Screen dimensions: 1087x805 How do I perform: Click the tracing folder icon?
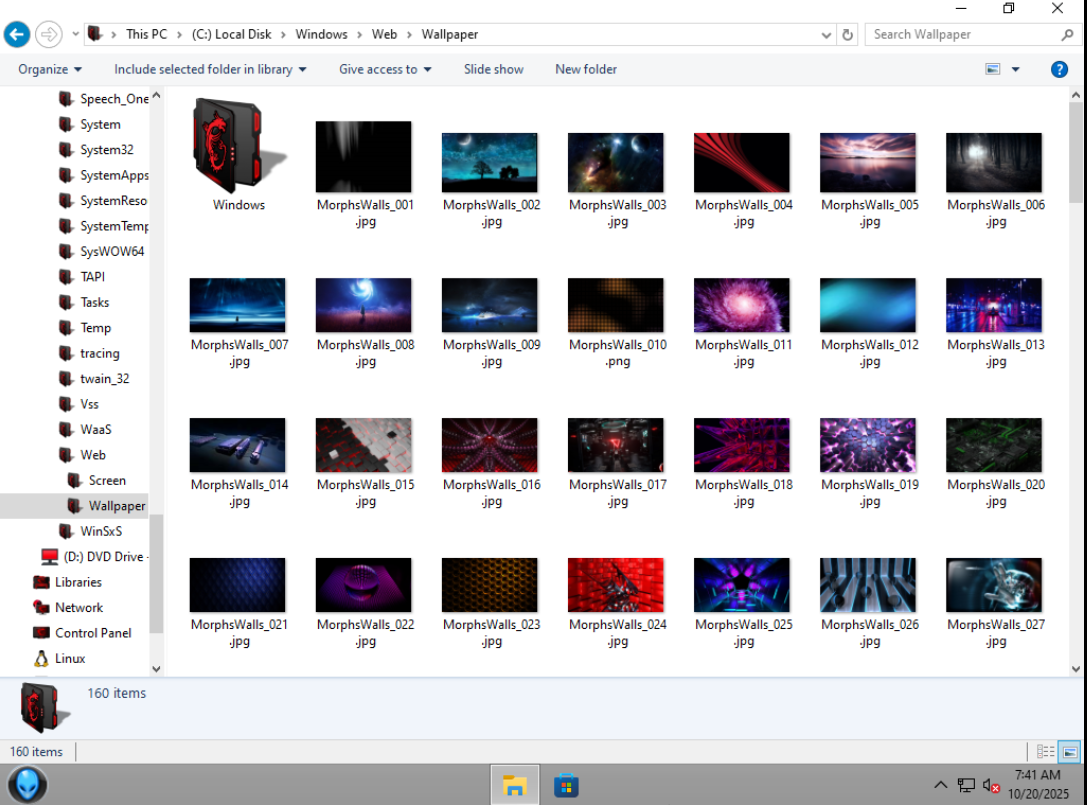coord(66,354)
